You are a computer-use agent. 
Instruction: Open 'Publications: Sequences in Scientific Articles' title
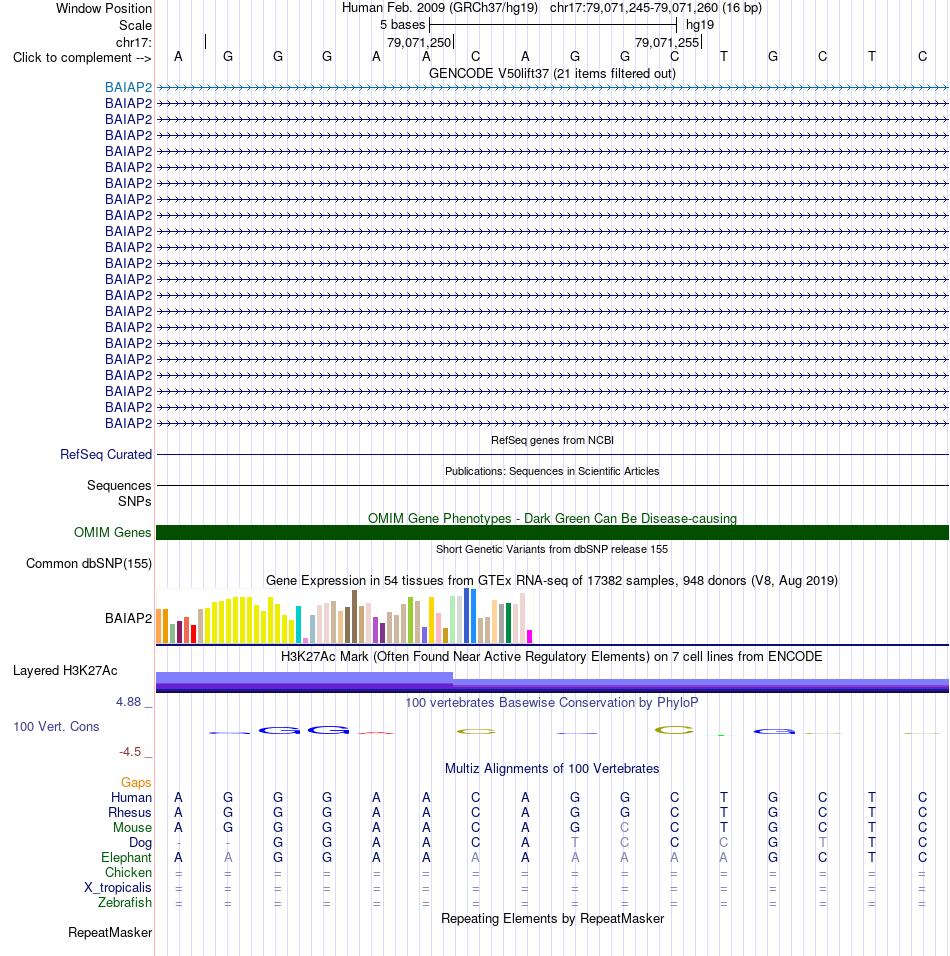(552, 471)
